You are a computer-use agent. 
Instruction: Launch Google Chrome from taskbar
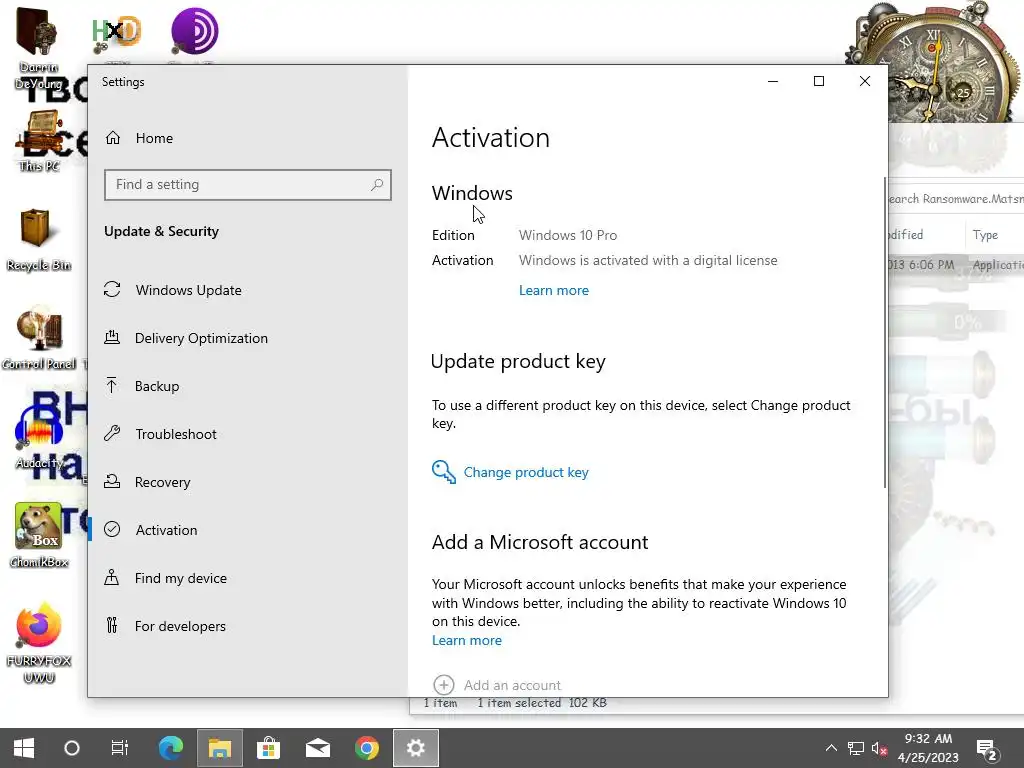click(x=367, y=748)
